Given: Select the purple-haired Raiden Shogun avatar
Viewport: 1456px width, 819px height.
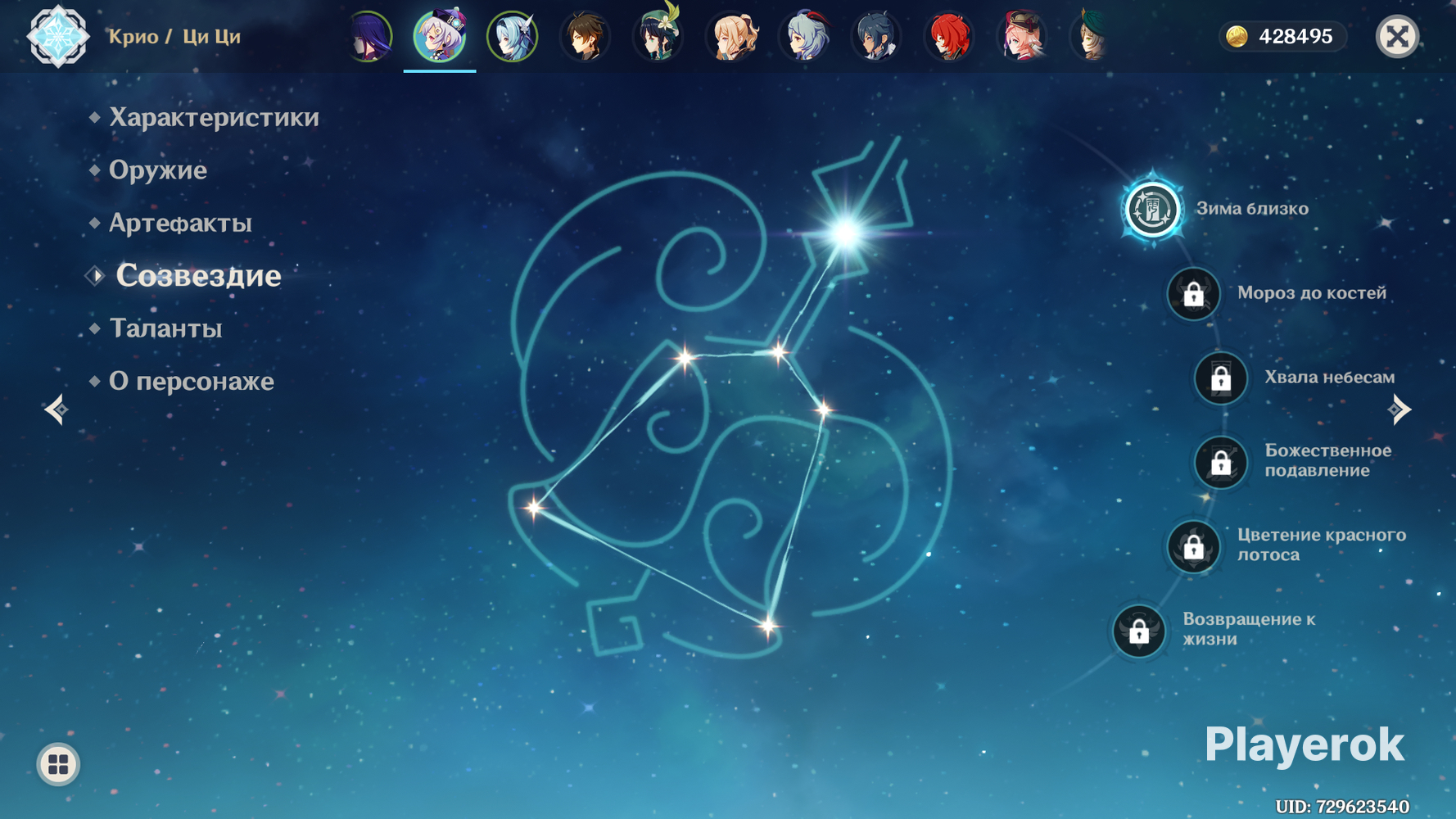Looking at the screenshot, I should click(x=368, y=37).
